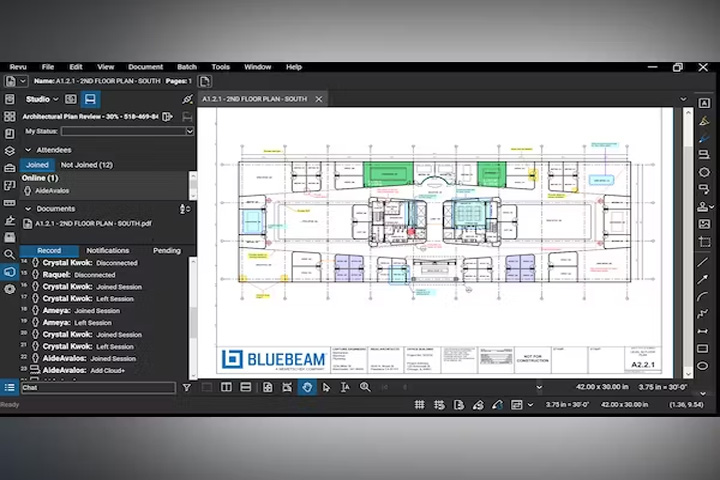This screenshot has width=720, height=480.
Task: Click the Studio connection plug icon
Action: coord(187,99)
